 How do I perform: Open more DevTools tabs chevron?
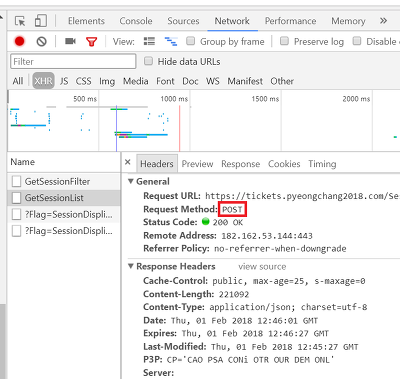click(383, 21)
